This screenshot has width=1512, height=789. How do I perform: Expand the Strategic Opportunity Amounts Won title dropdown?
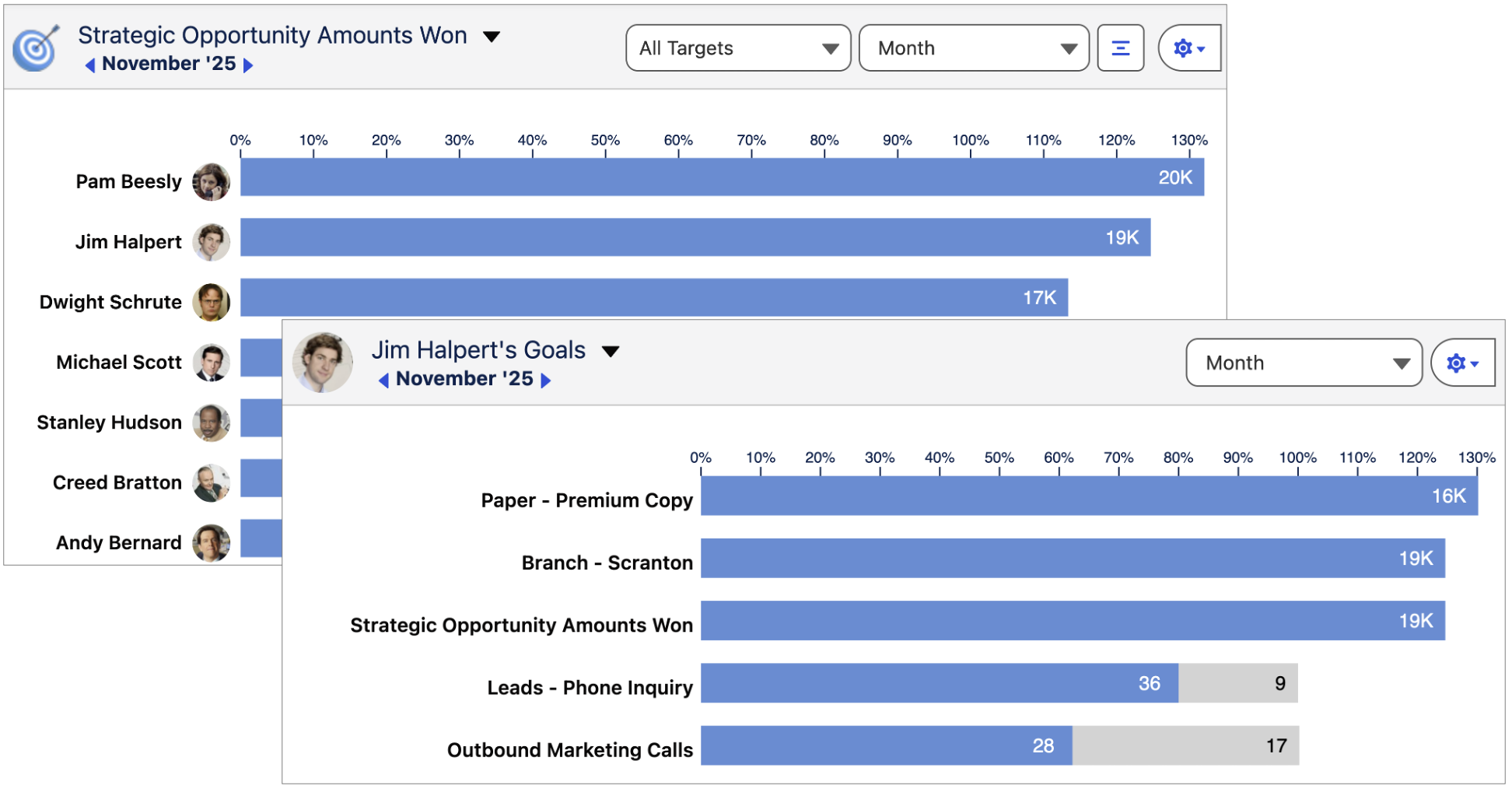coord(492,35)
